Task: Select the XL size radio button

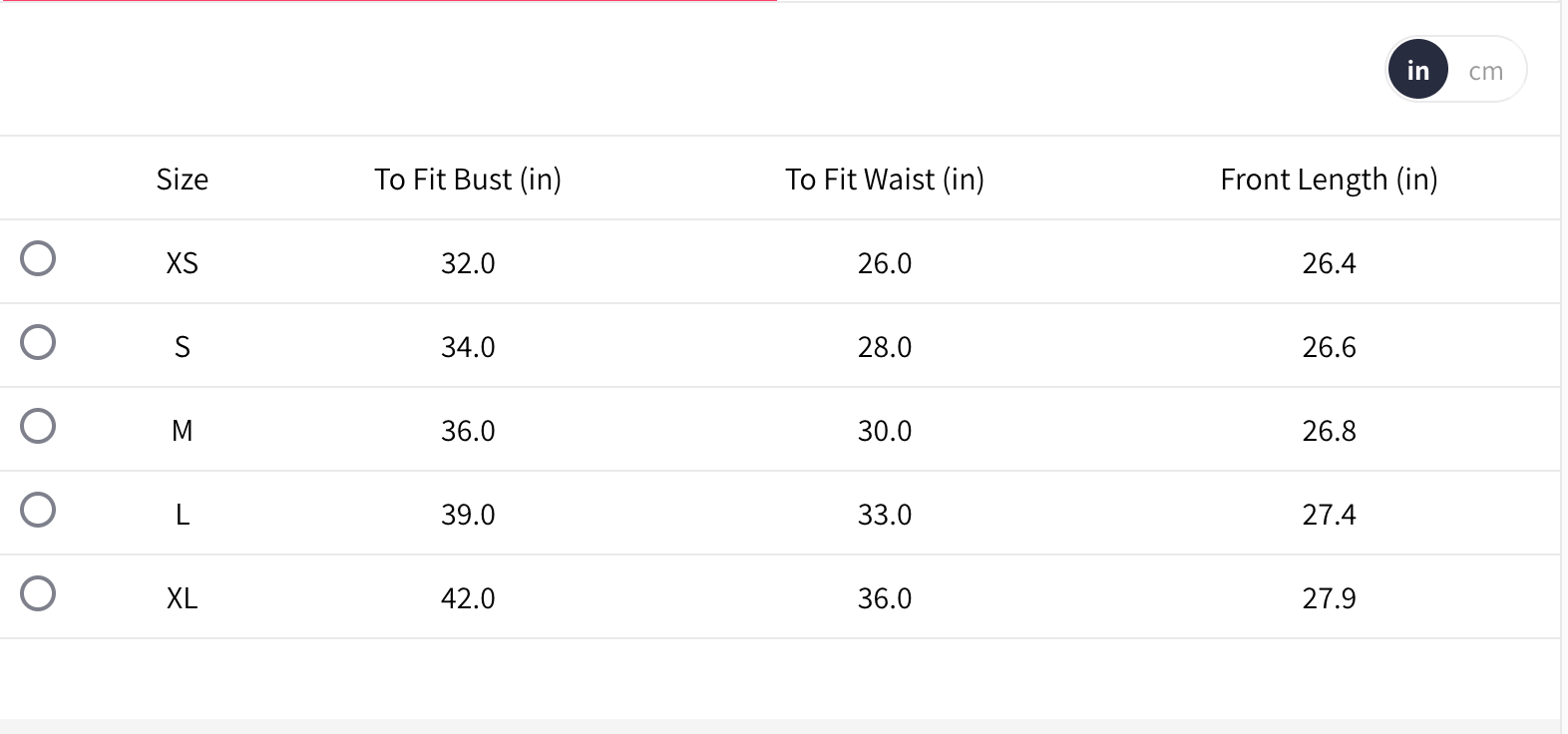Action: click(x=38, y=593)
